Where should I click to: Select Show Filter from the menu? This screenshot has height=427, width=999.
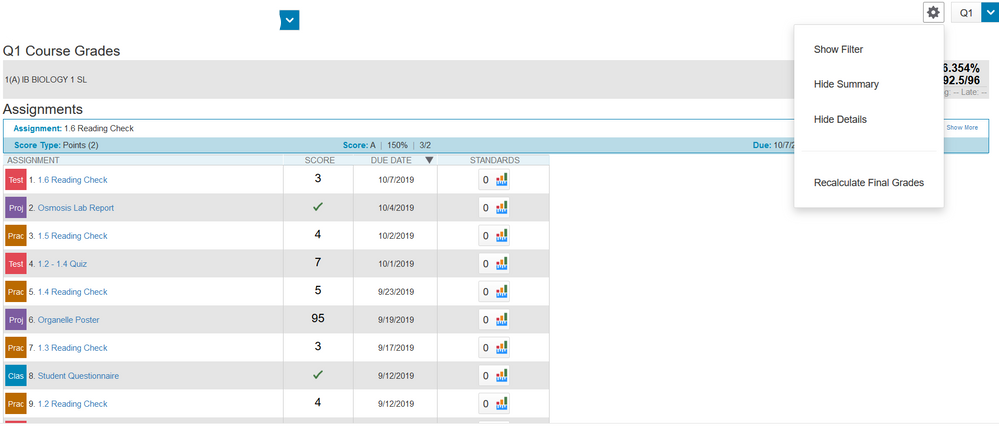(838, 49)
